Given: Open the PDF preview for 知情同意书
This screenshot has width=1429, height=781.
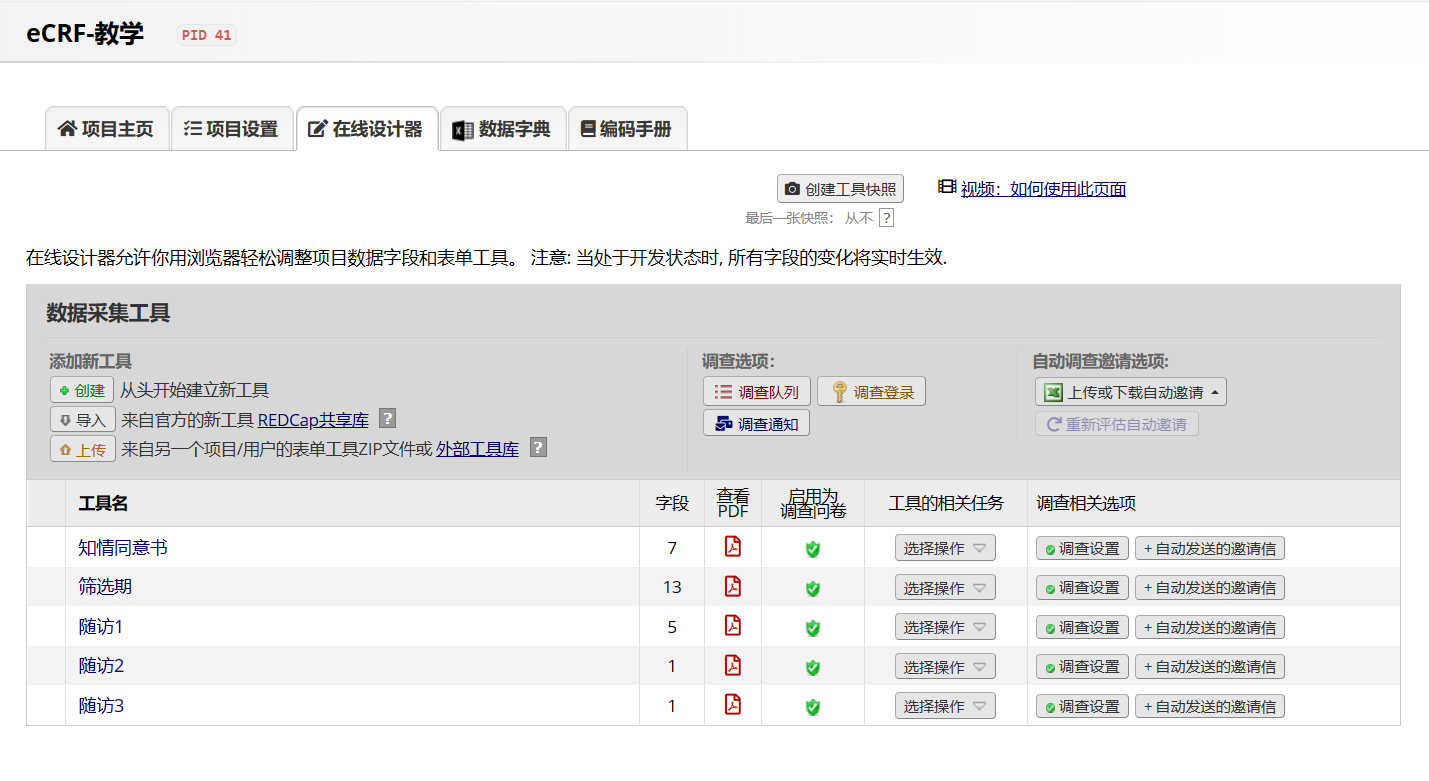Looking at the screenshot, I should coord(733,547).
